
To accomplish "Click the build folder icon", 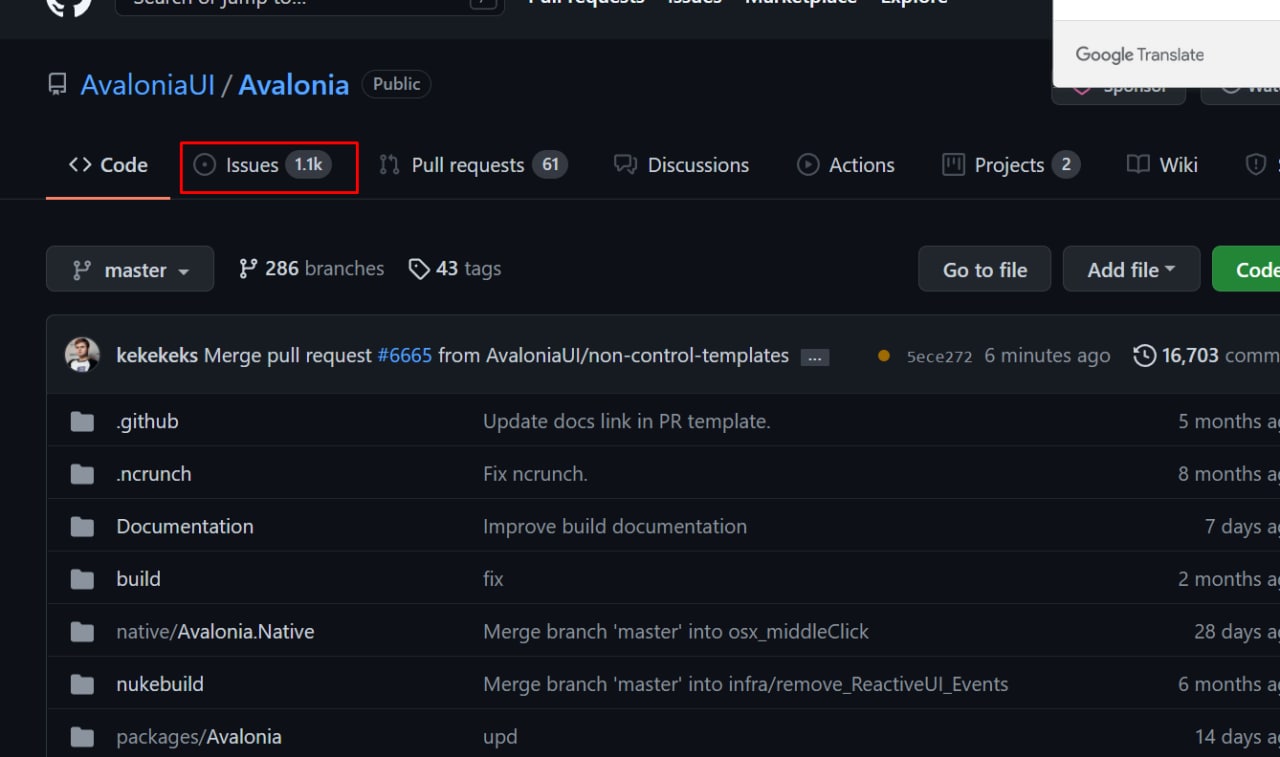I will coord(82,579).
